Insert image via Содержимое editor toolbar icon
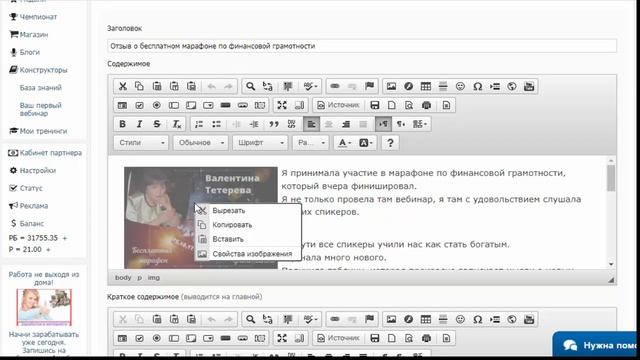 tap(391, 86)
